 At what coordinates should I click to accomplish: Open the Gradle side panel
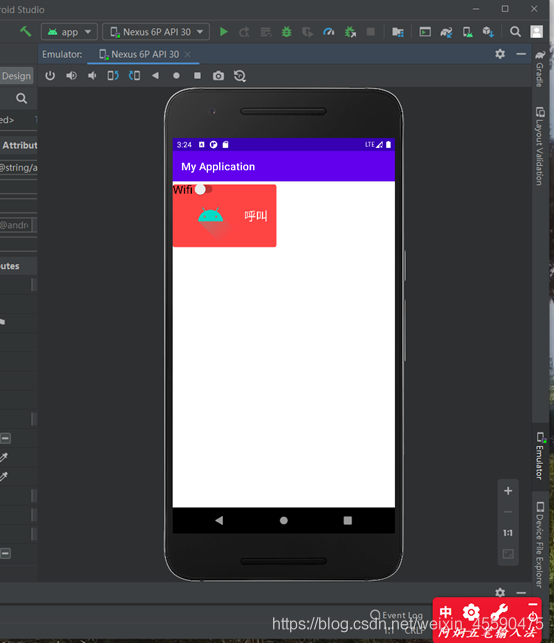point(540,69)
